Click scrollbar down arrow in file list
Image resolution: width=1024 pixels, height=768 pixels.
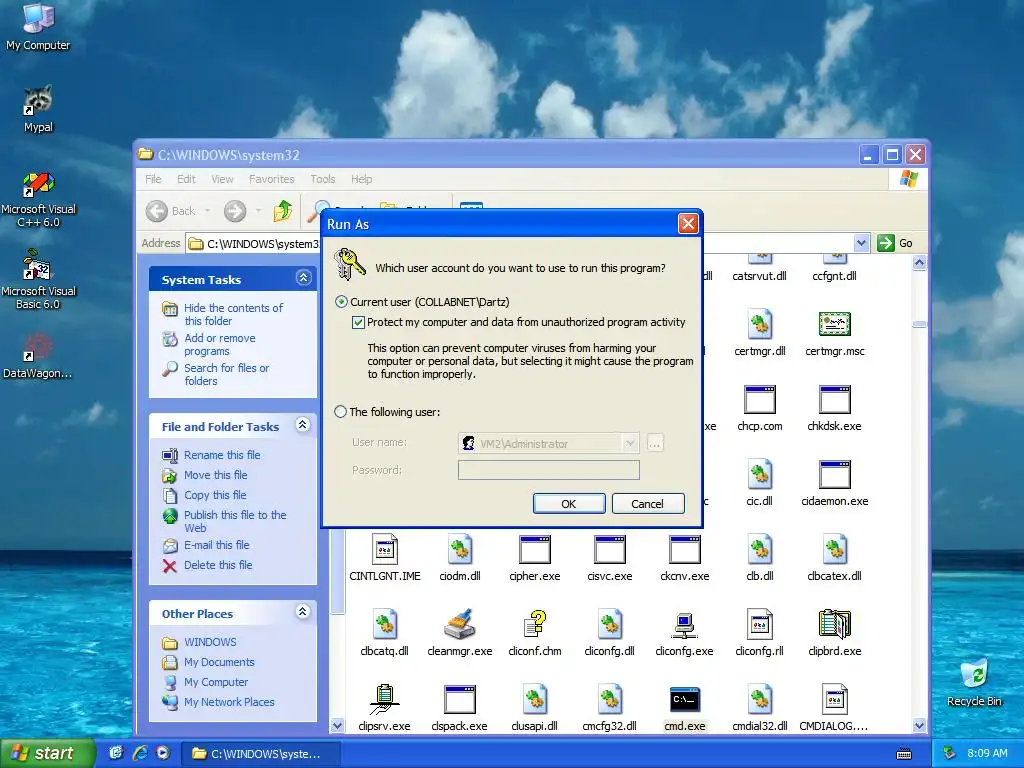pos(920,726)
